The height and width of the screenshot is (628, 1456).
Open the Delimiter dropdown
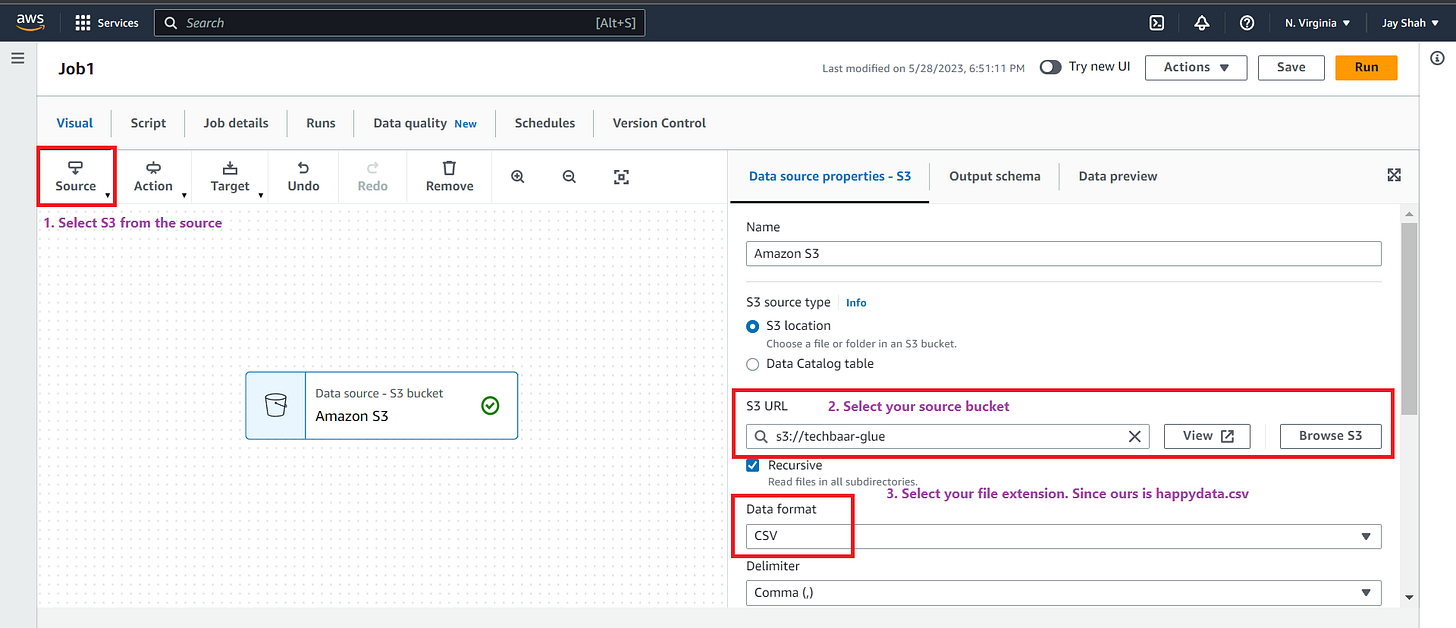pos(1064,593)
